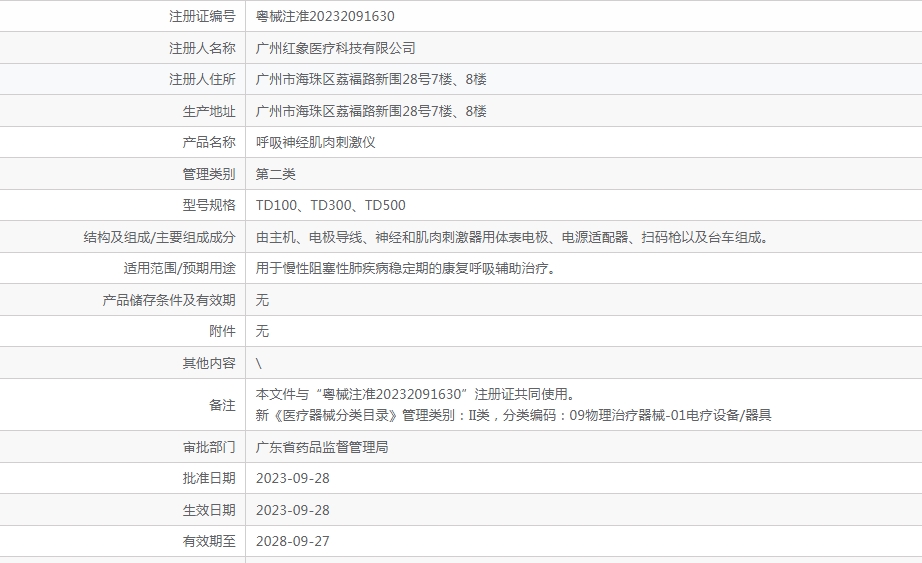Click the 备注 label
The width and height of the screenshot is (922, 563).
point(222,405)
